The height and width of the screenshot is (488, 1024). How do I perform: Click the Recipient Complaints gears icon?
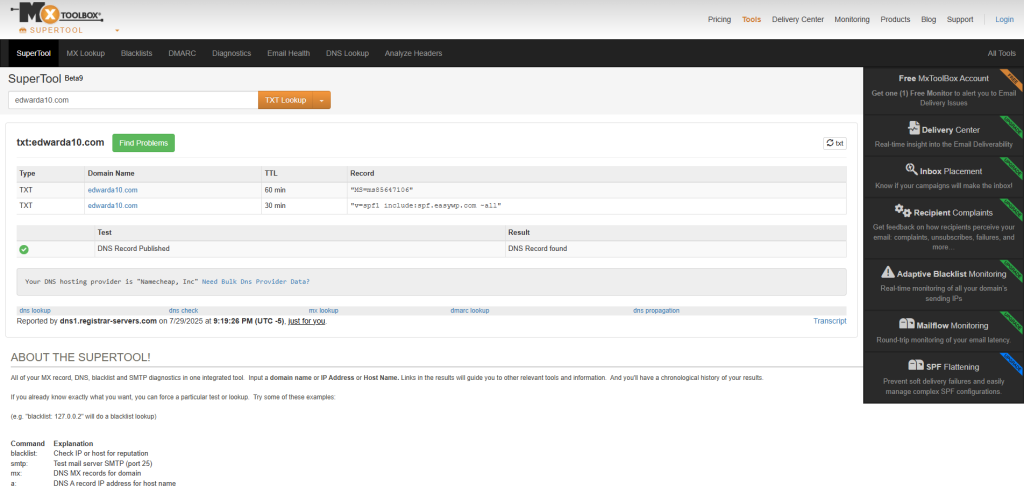903,210
